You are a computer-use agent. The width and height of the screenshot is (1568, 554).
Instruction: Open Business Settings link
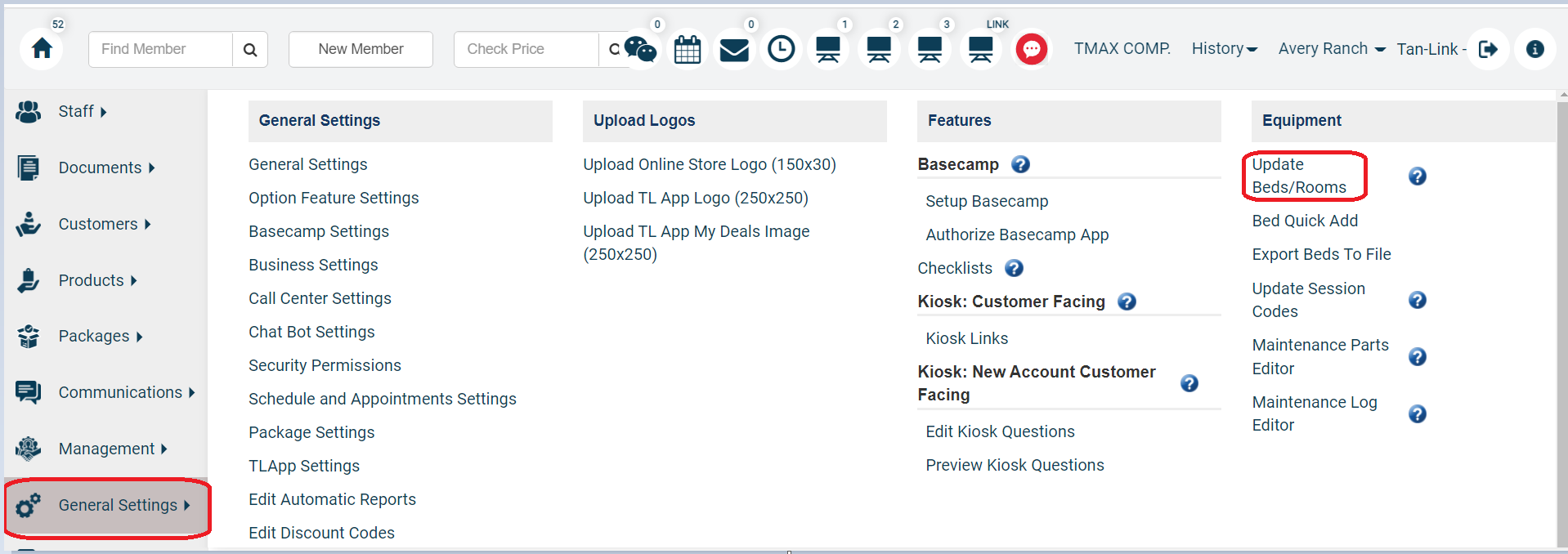tap(313, 266)
